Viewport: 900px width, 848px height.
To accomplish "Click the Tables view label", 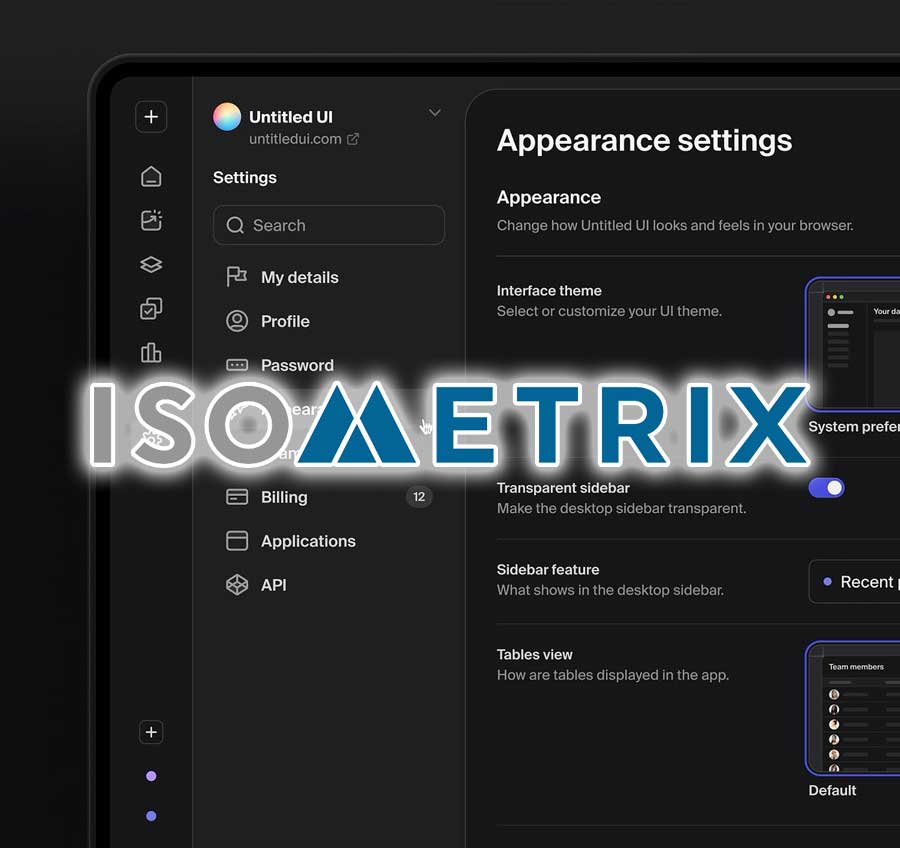I will tap(534, 655).
